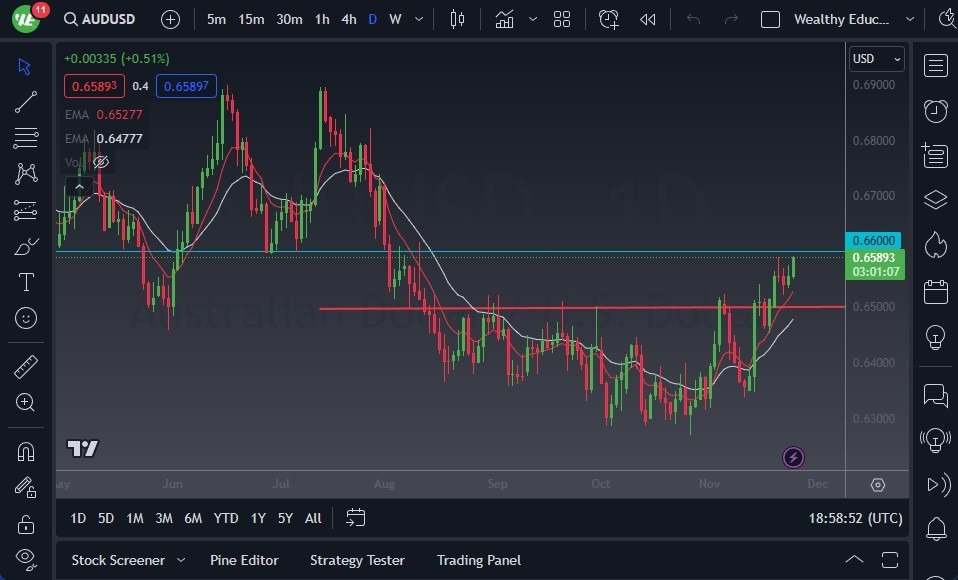Switch to the Pine Editor tab
958x580 pixels.
[244, 560]
